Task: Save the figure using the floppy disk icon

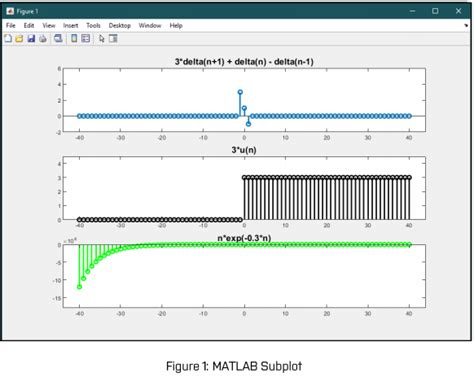Action: [31, 38]
